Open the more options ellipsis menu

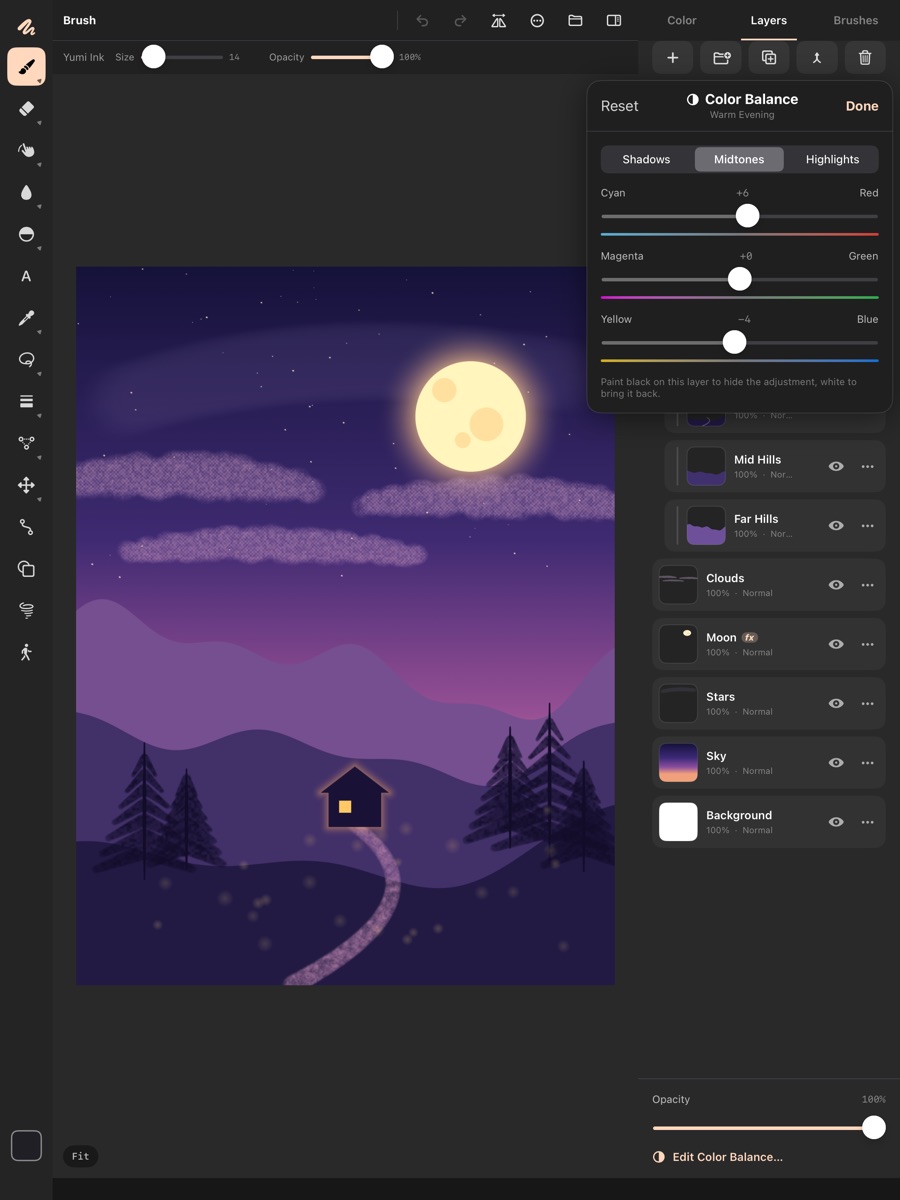[537, 20]
